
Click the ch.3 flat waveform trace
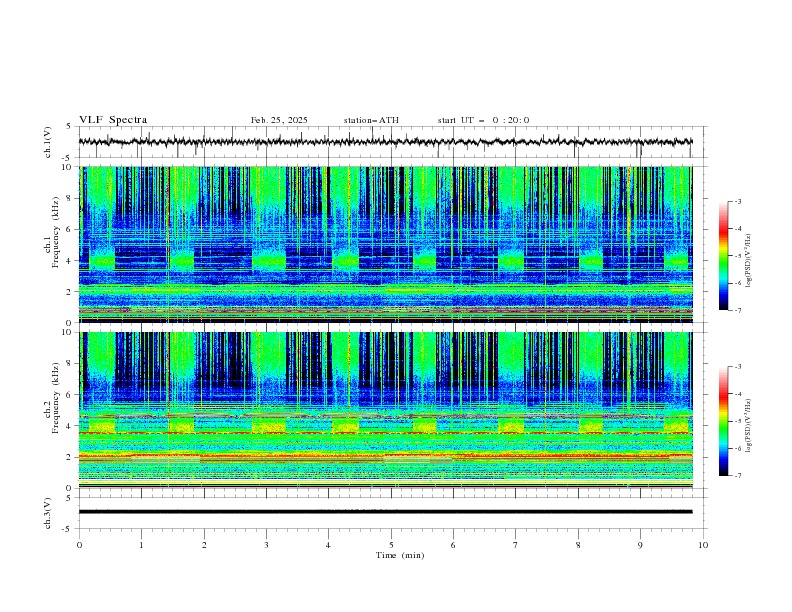[385, 512]
